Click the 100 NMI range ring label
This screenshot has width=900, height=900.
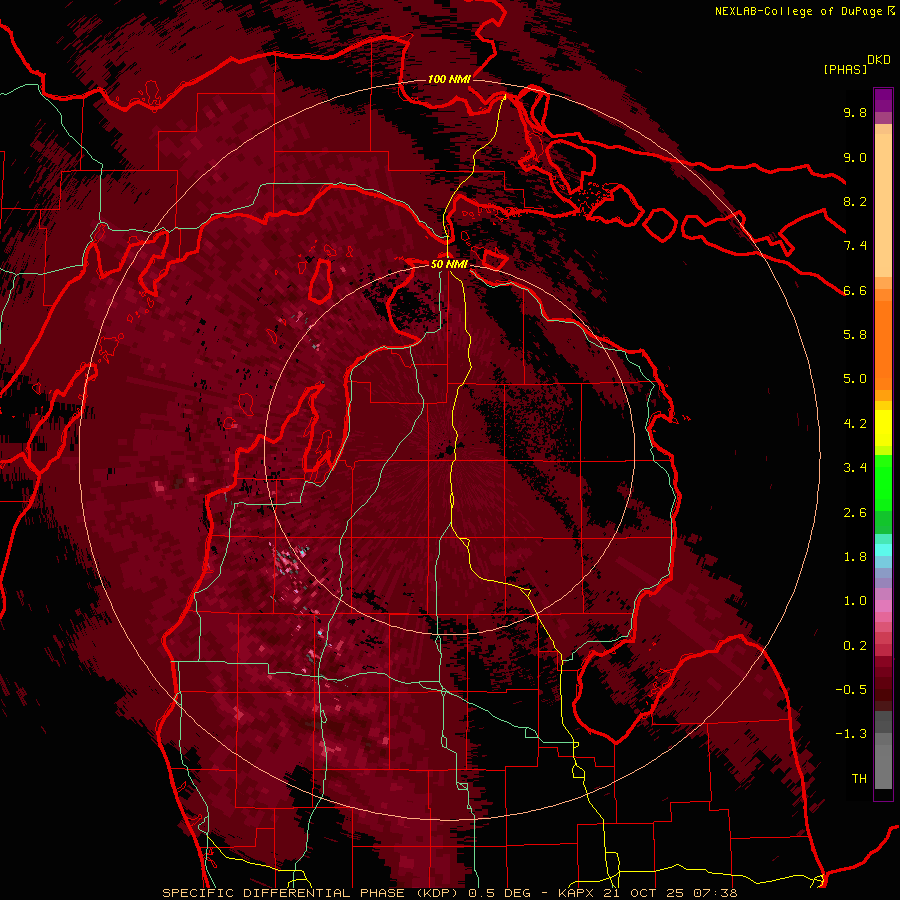(449, 79)
